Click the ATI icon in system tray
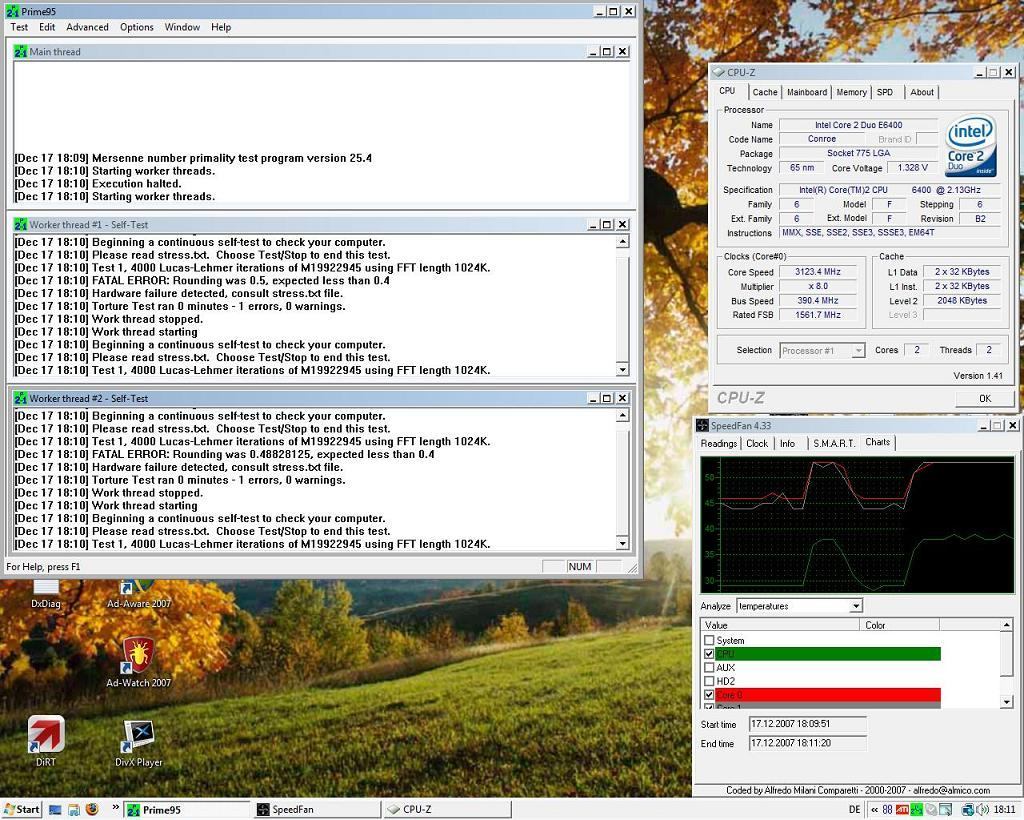This screenshot has height=820, width=1024. point(903,809)
